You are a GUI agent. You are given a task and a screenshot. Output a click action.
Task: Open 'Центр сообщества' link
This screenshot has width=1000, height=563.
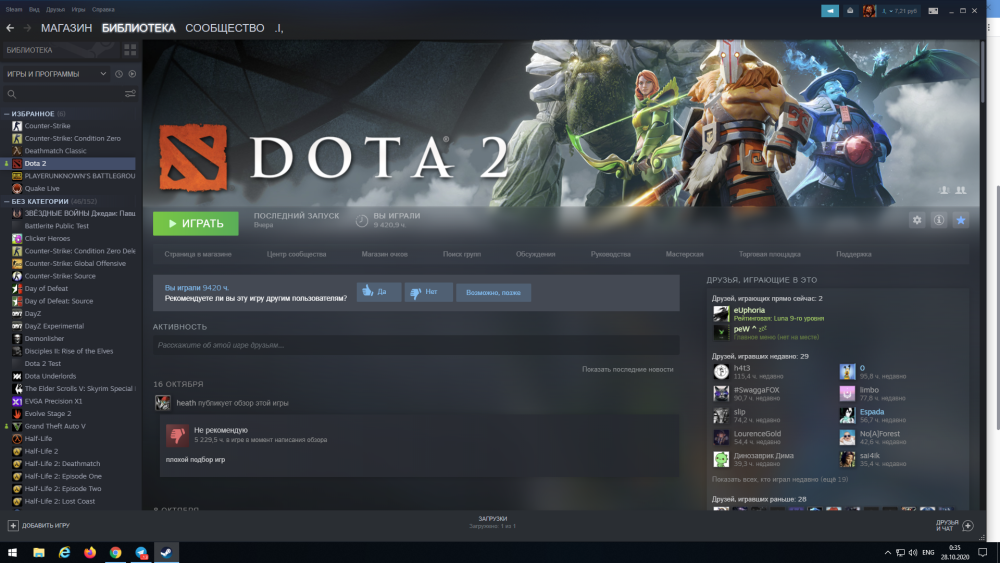(x=297, y=254)
